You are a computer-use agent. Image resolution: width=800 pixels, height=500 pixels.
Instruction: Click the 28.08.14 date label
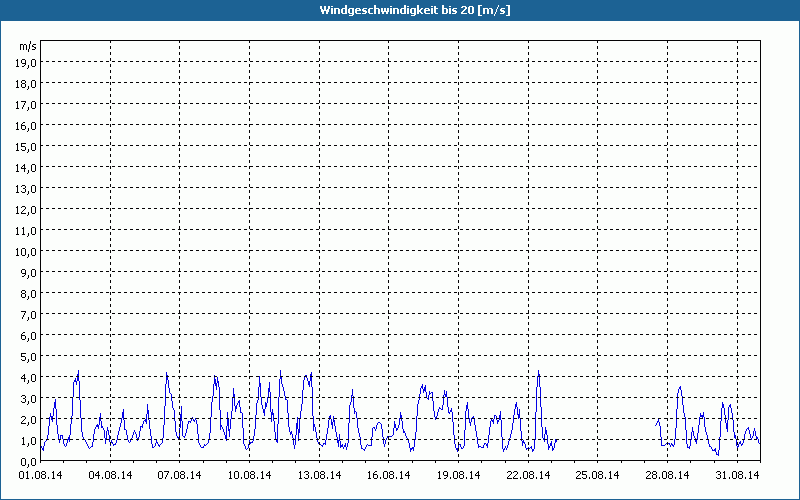point(667,475)
